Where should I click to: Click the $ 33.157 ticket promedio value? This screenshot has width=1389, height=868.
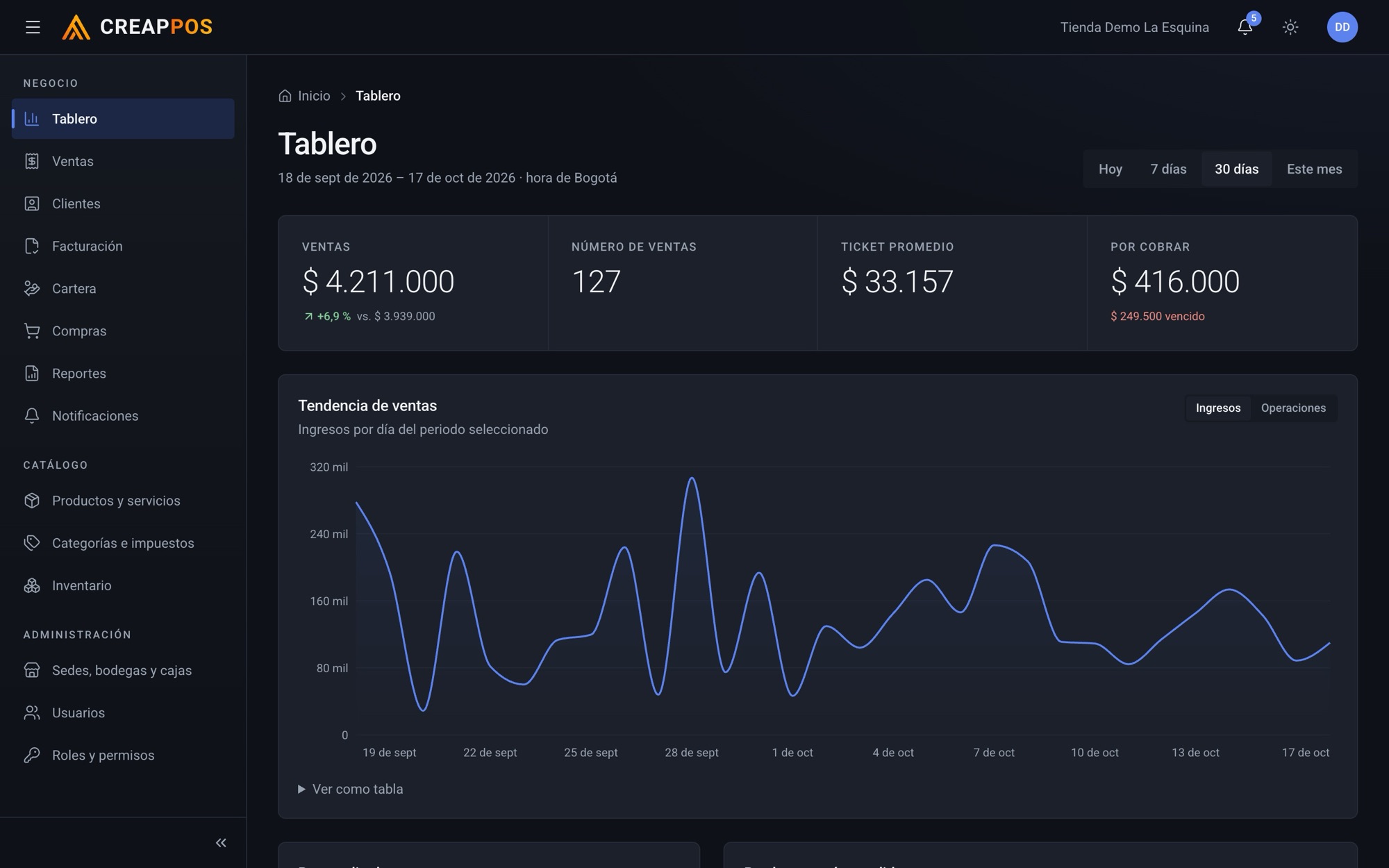pos(897,281)
